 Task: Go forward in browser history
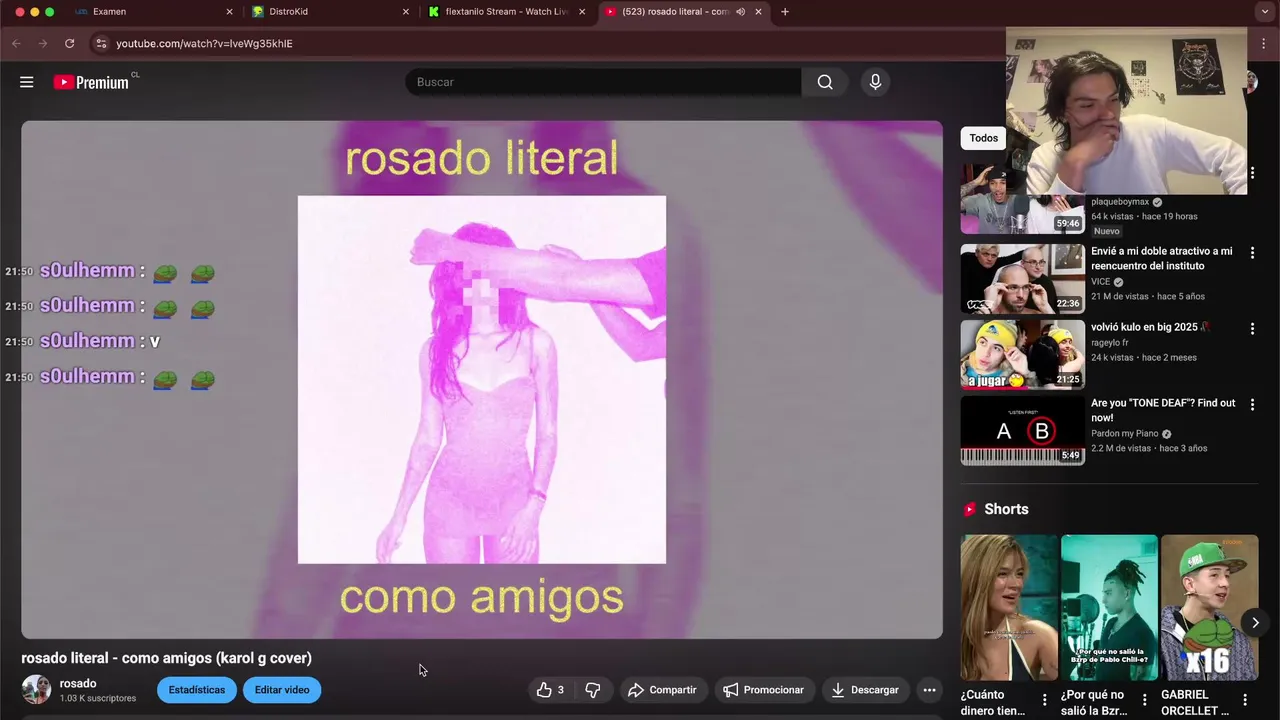click(42, 43)
